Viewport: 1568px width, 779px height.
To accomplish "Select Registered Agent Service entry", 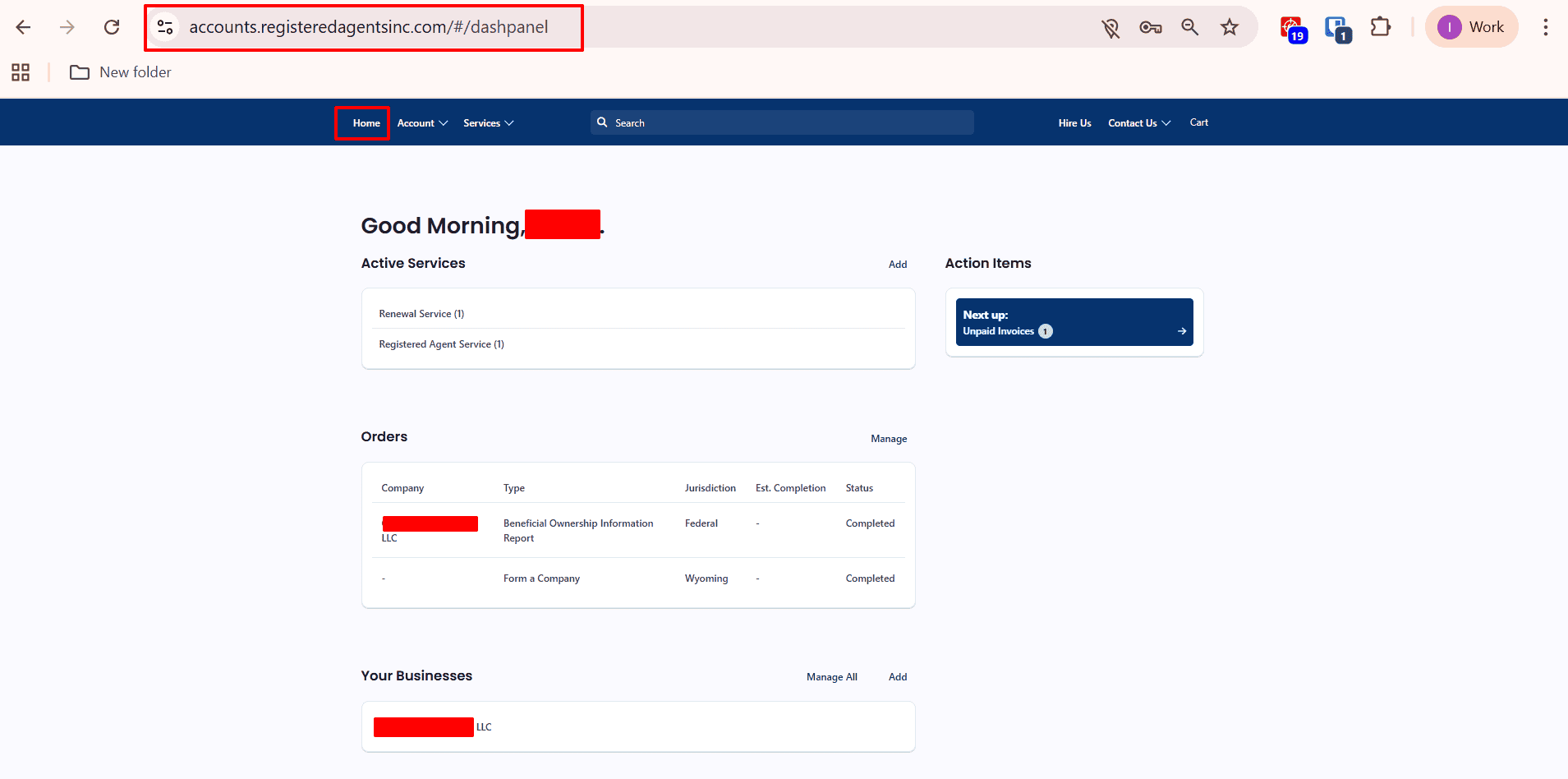I will [x=441, y=343].
